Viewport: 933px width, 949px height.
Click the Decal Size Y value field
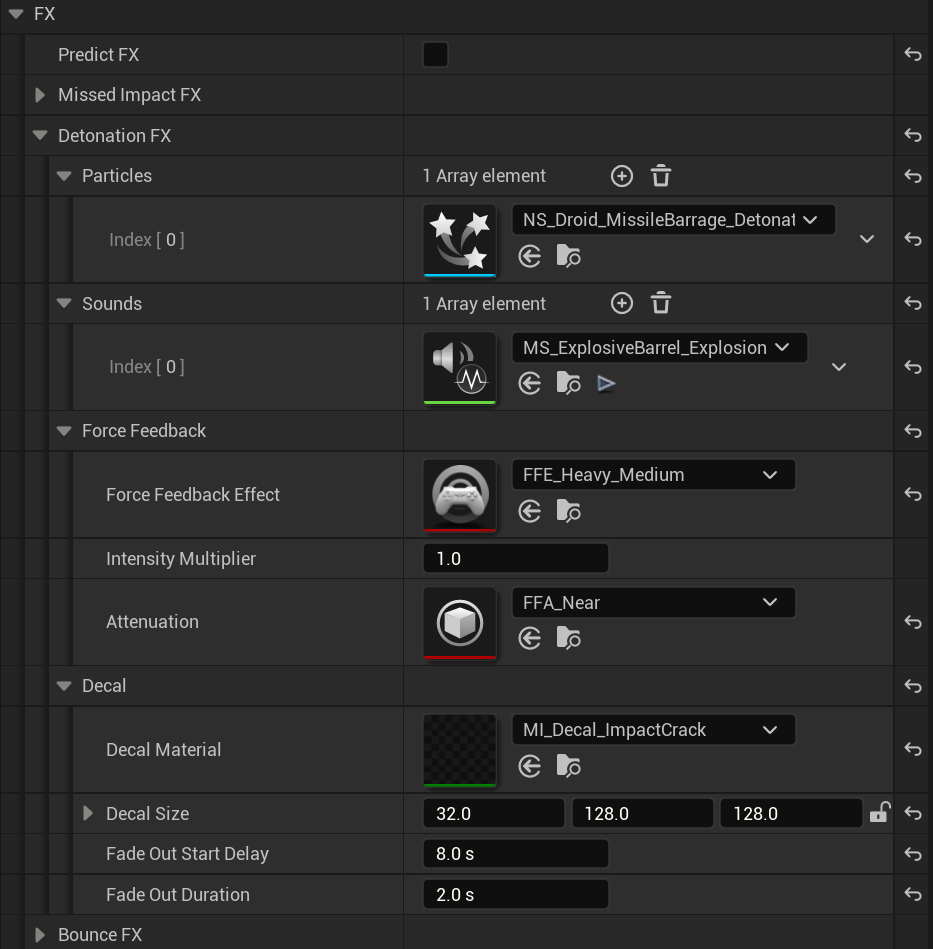(x=643, y=813)
